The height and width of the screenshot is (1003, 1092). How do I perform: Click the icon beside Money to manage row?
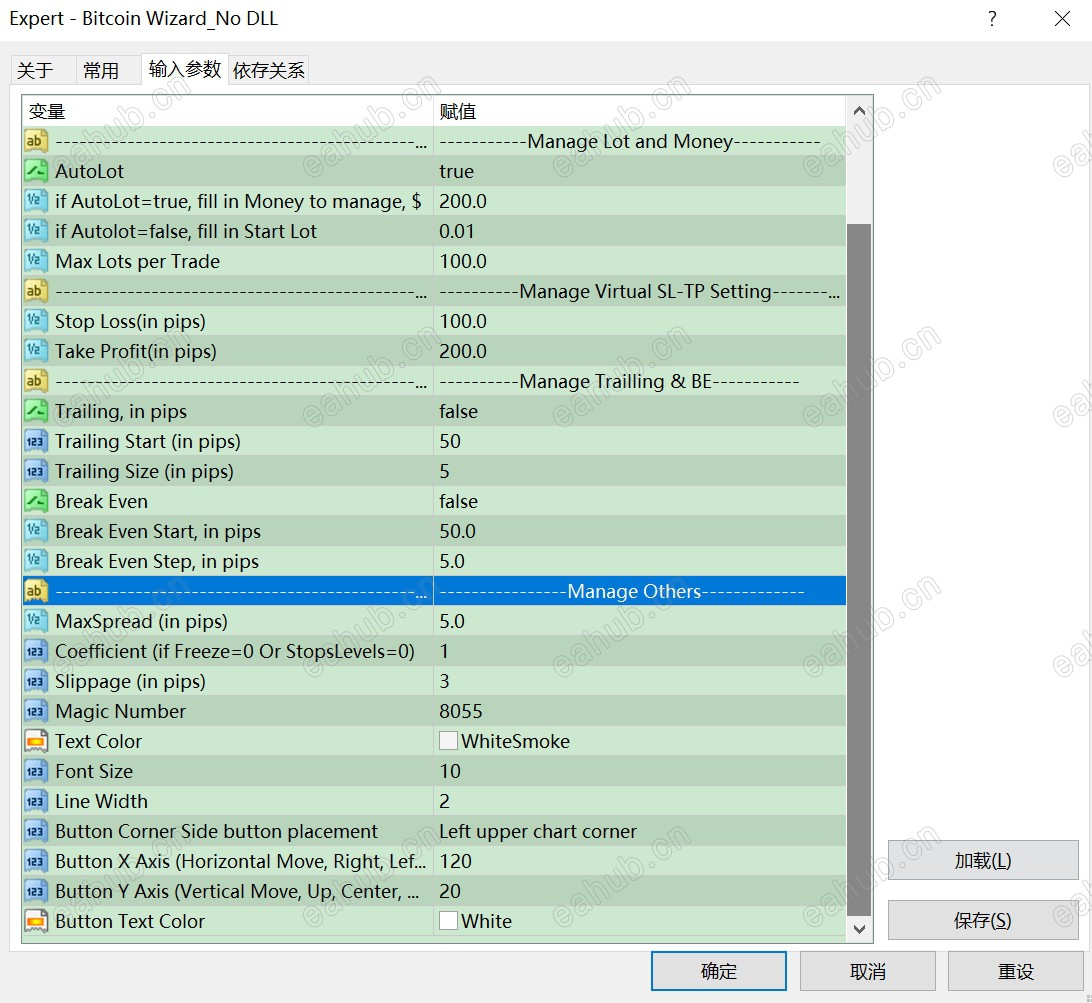(x=36, y=201)
